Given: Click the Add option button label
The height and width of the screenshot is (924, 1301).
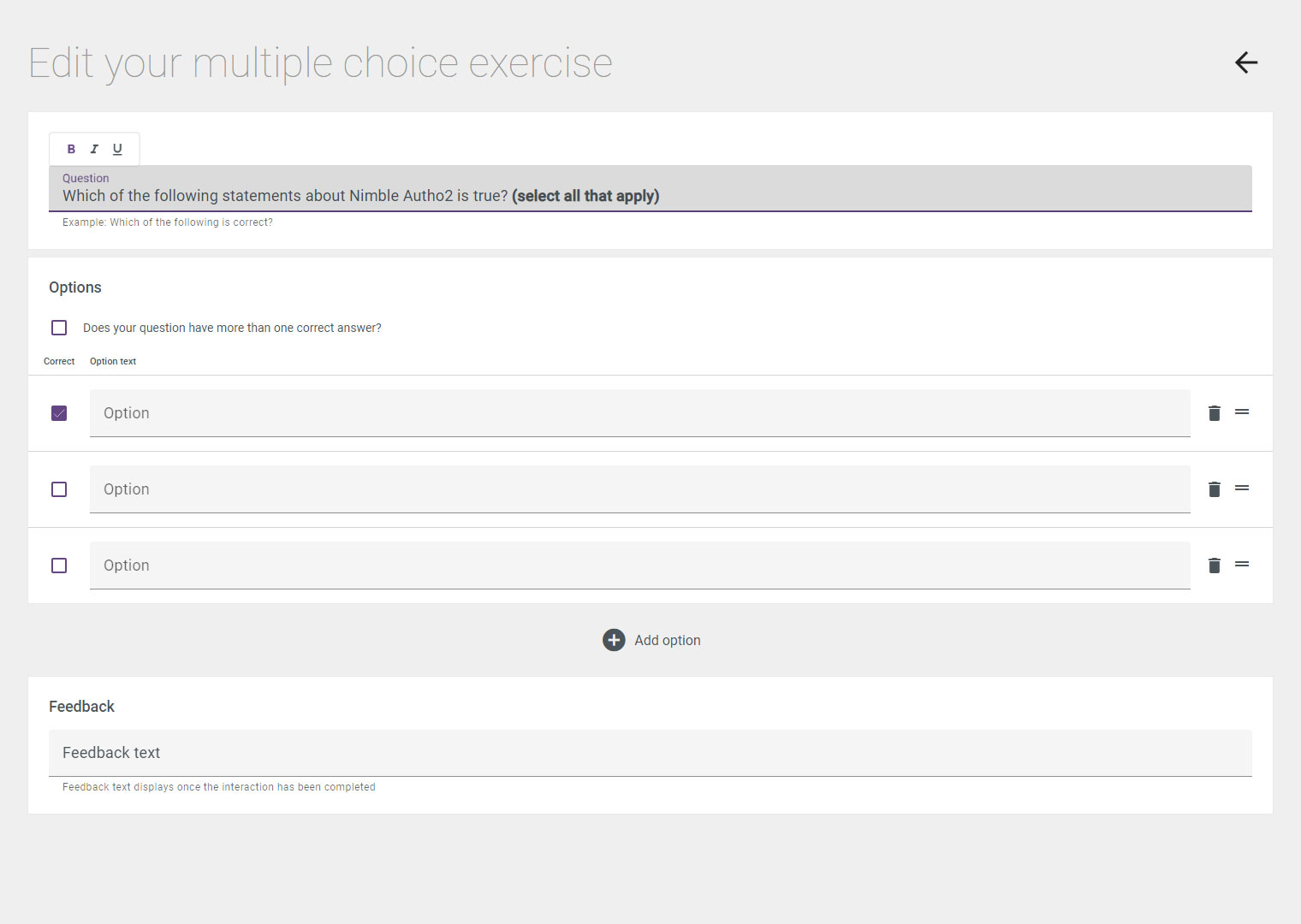Looking at the screenshot, I should pos(668,640).
